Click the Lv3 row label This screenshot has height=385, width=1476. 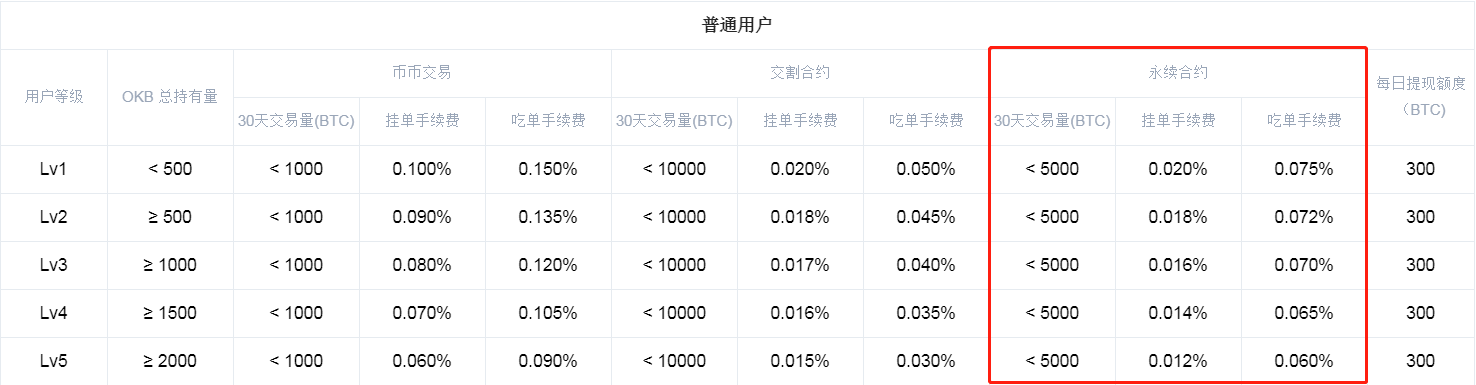point(54,265)
